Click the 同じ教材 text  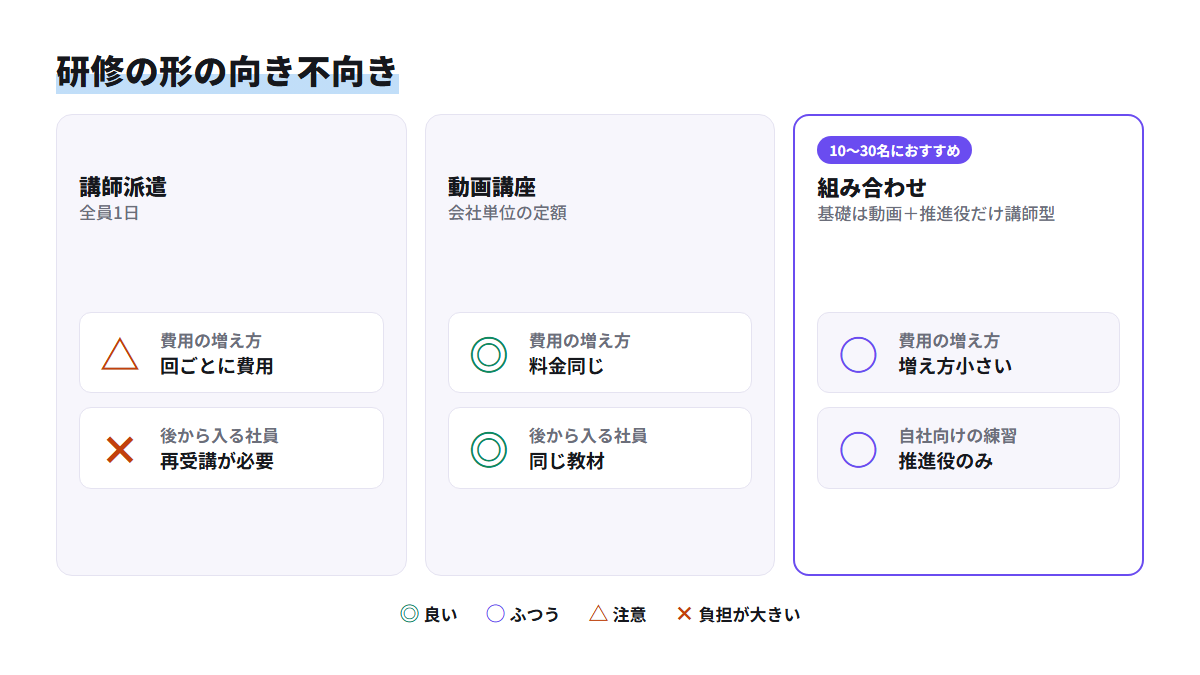click(567, 461)
